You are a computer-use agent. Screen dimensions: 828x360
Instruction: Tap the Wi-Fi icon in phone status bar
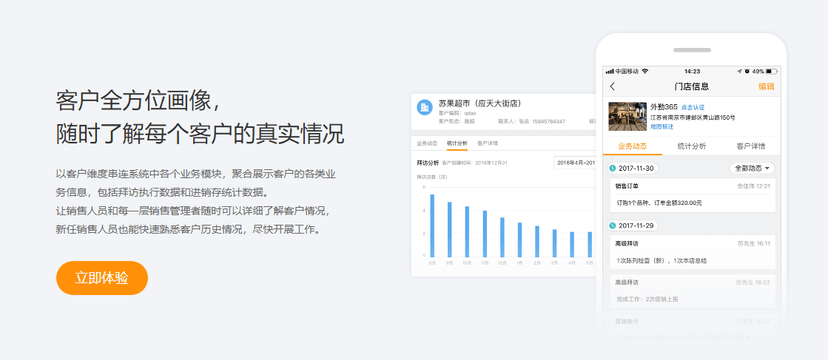pyautogui.click(x=645, y=71)
